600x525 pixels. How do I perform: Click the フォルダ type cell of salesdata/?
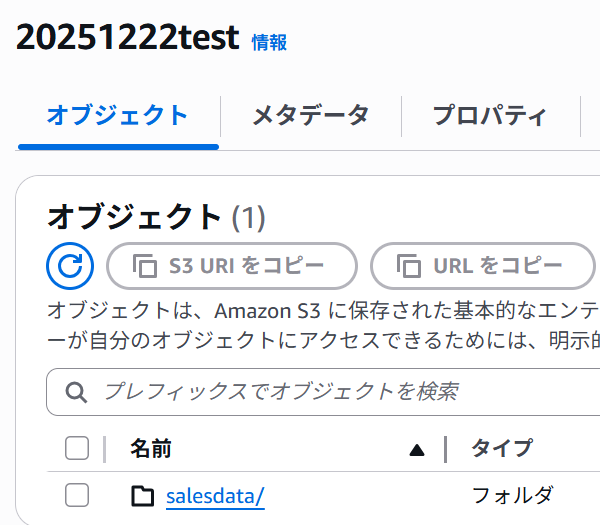513,496
